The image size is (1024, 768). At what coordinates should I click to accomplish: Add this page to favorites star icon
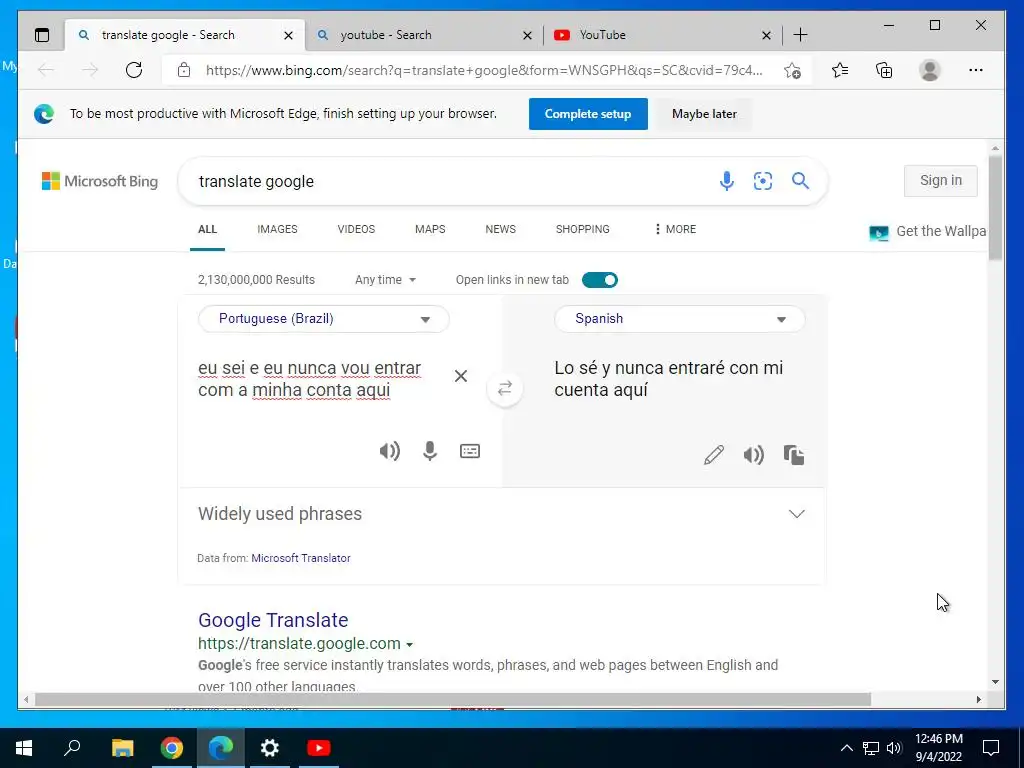792,71
